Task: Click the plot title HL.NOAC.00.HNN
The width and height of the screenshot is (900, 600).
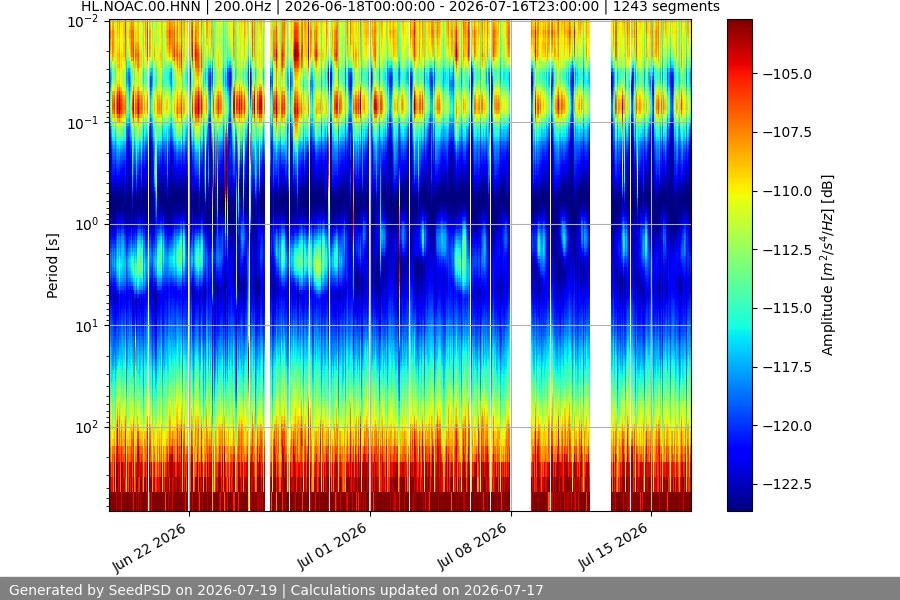Action: point(141,7)
